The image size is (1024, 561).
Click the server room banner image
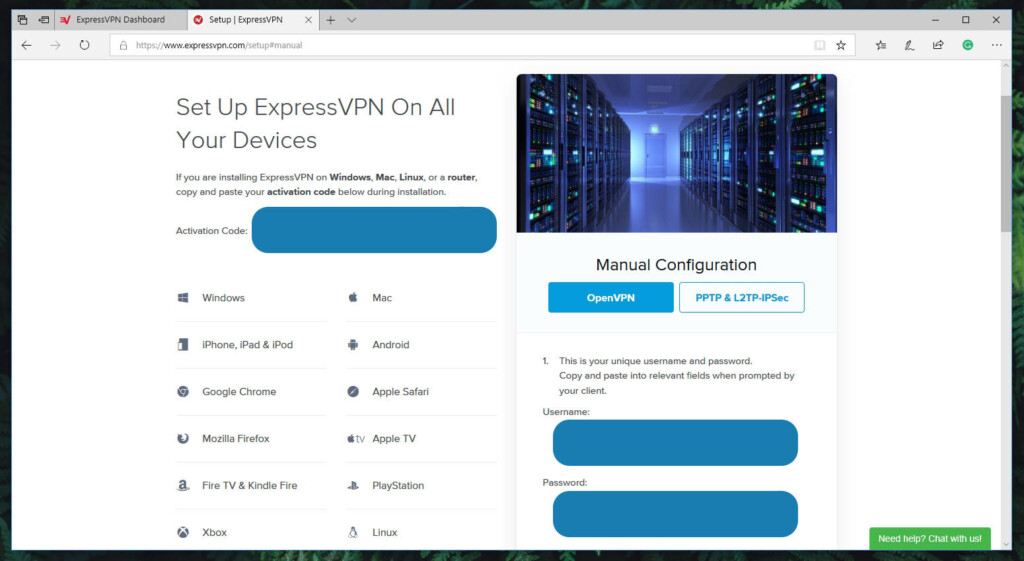677,153
